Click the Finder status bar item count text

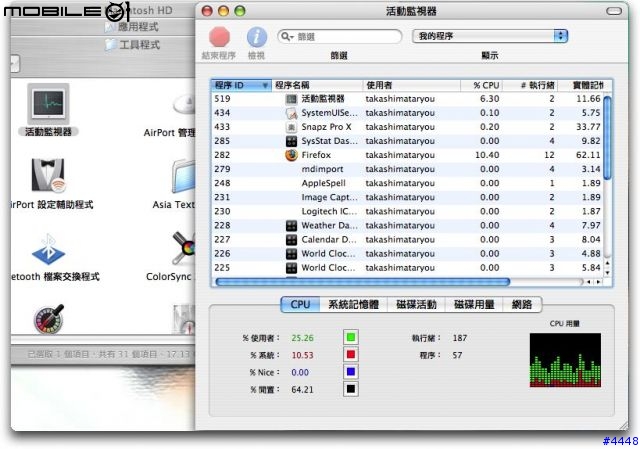(108, 354)
